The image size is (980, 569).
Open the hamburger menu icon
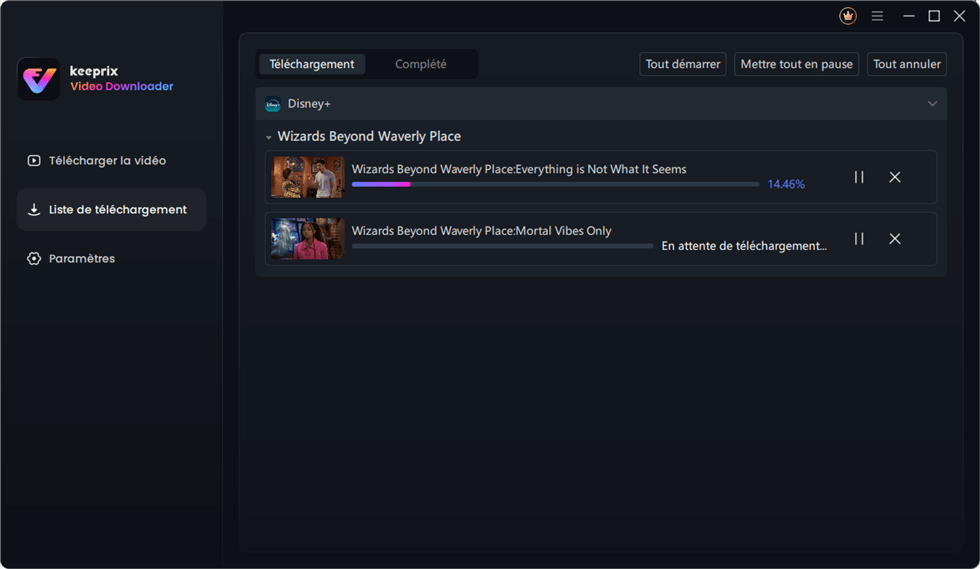[x=878, y=16]
